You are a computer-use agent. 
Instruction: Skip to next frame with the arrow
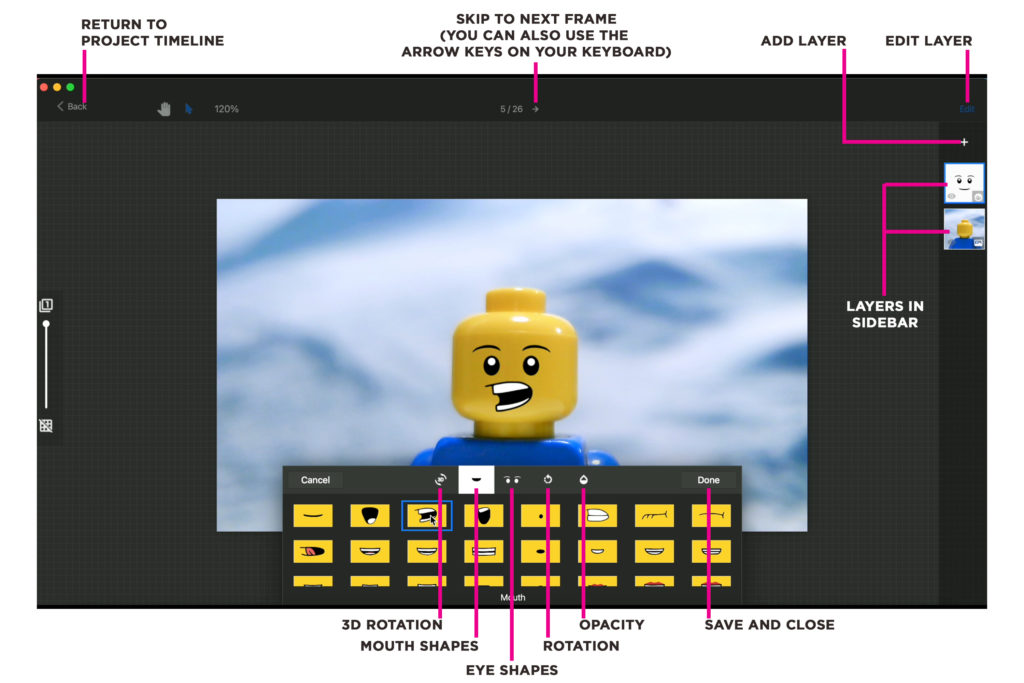click(x=536, y=108)
